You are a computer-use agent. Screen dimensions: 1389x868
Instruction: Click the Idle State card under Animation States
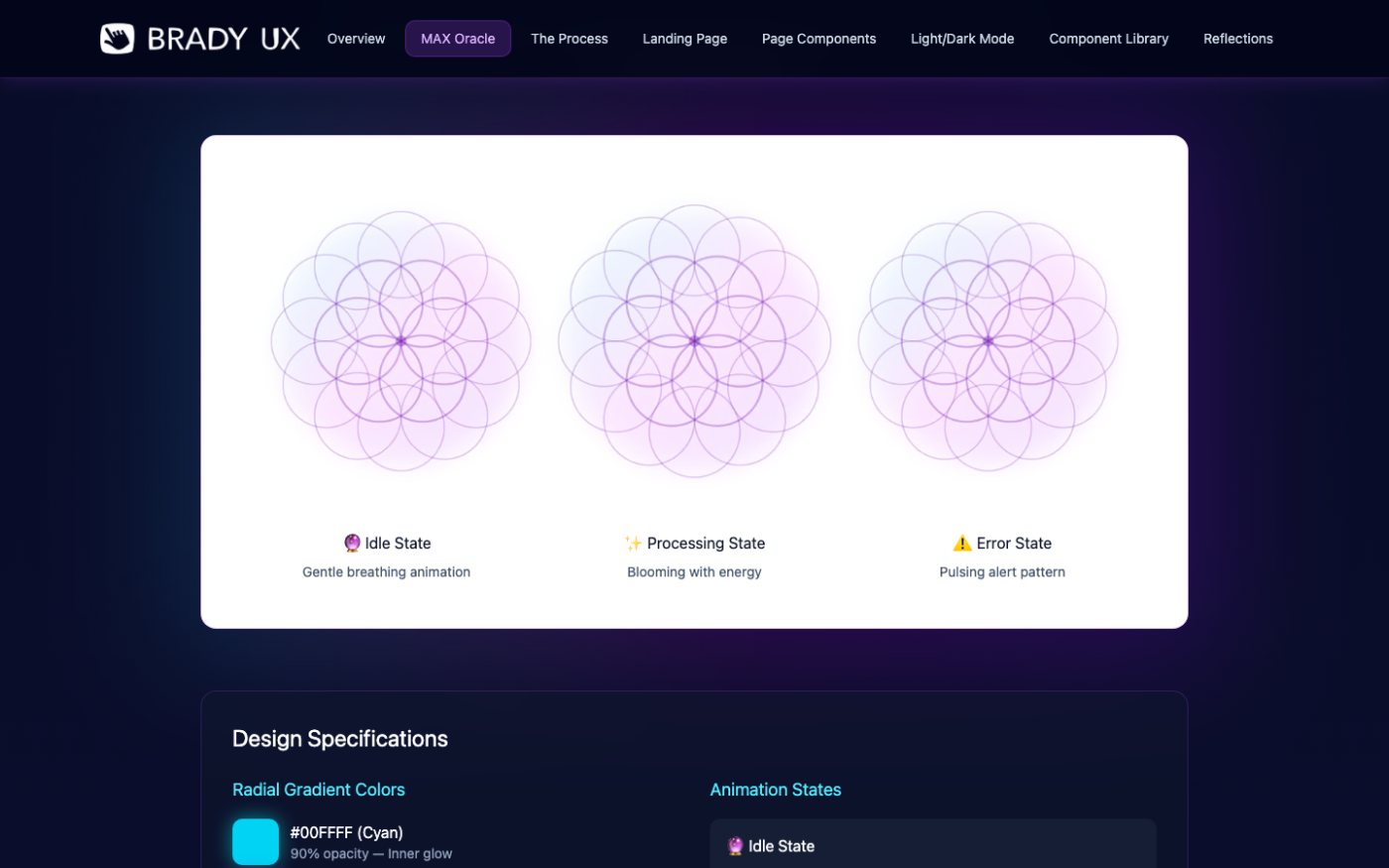(934, 844)
